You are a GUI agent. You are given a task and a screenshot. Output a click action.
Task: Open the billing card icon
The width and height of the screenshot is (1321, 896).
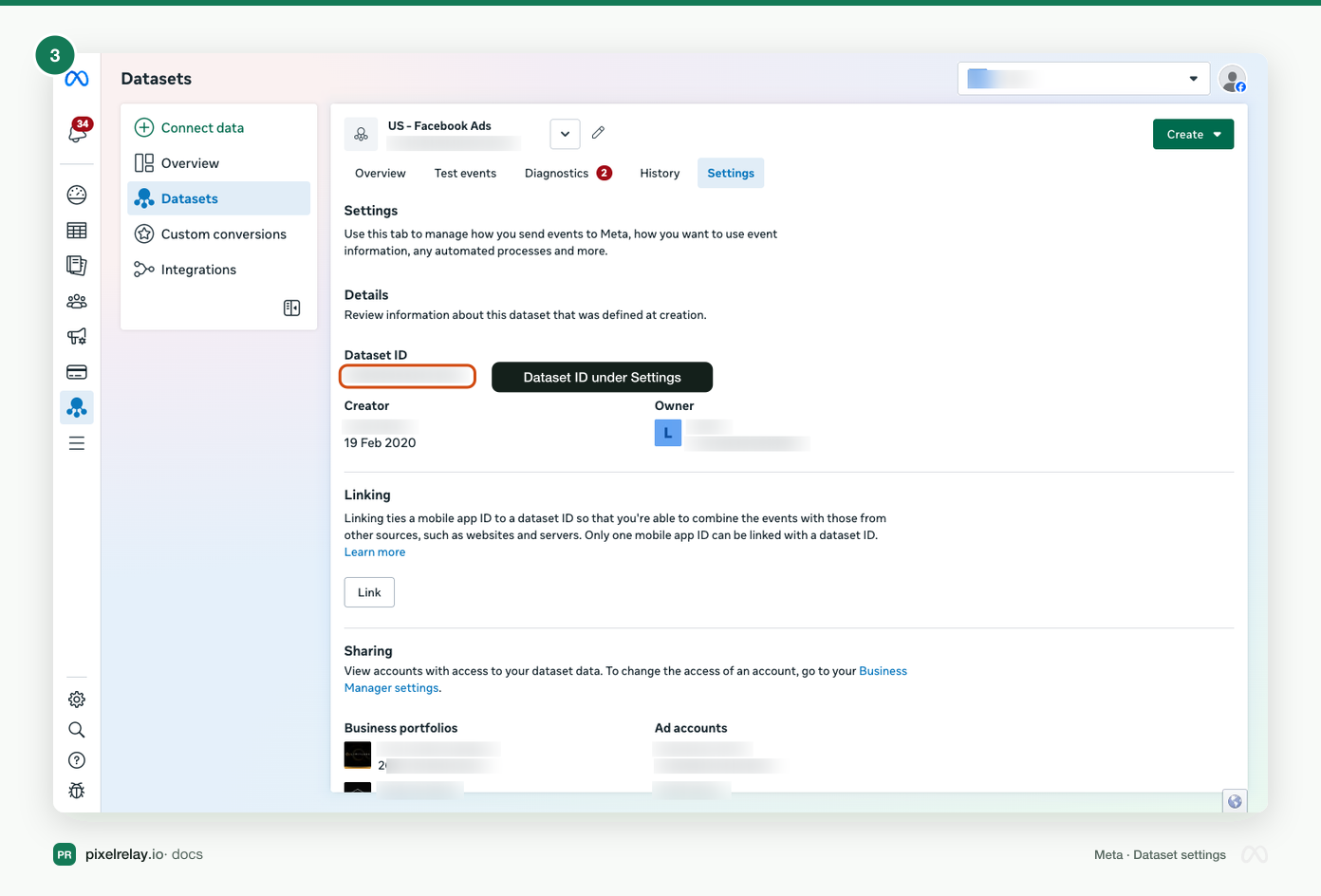pyautogui.click(x=77, y=372)
